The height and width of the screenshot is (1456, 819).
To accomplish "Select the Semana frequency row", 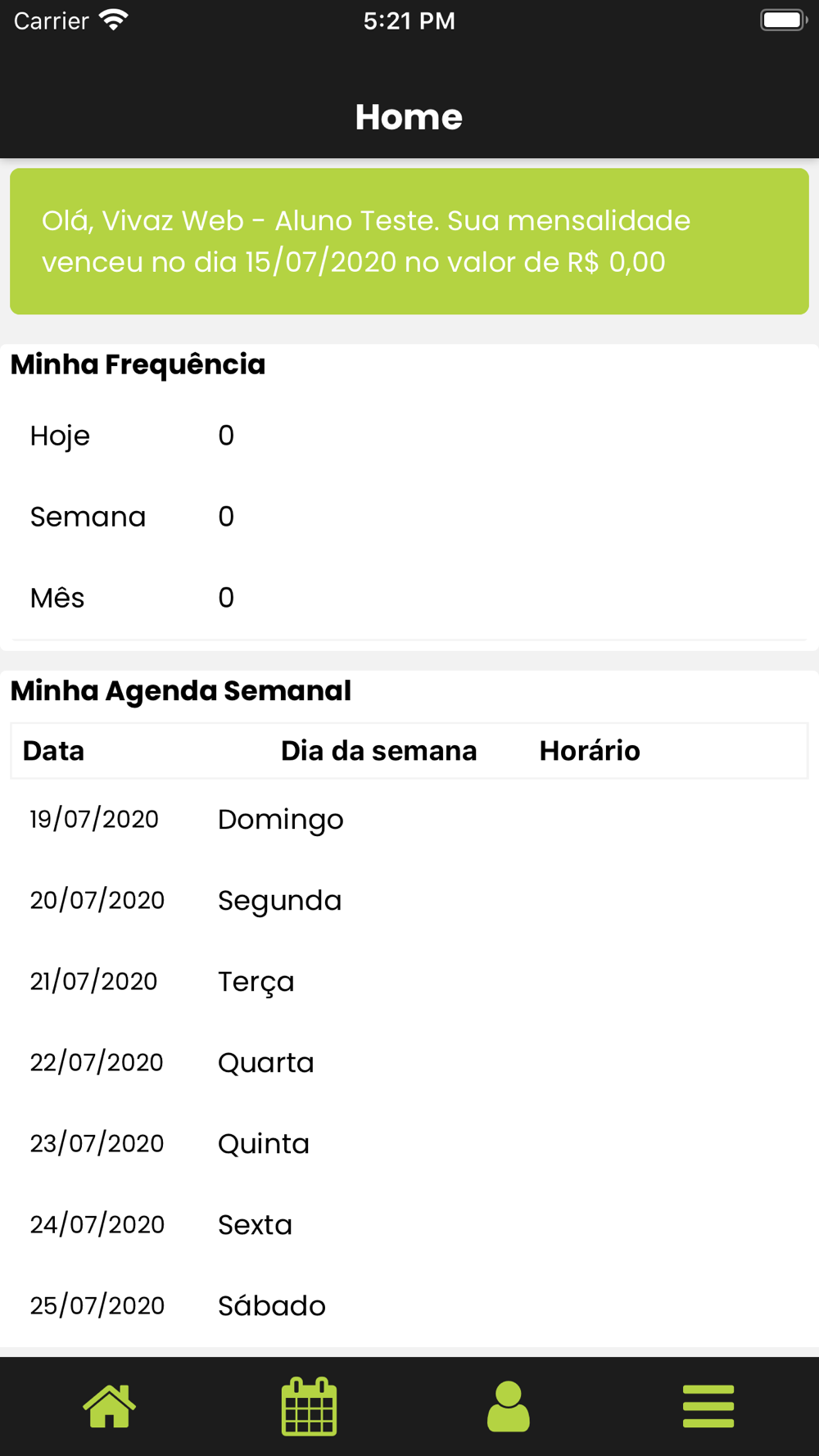I will pyautogui.click(x=409, y=517).
